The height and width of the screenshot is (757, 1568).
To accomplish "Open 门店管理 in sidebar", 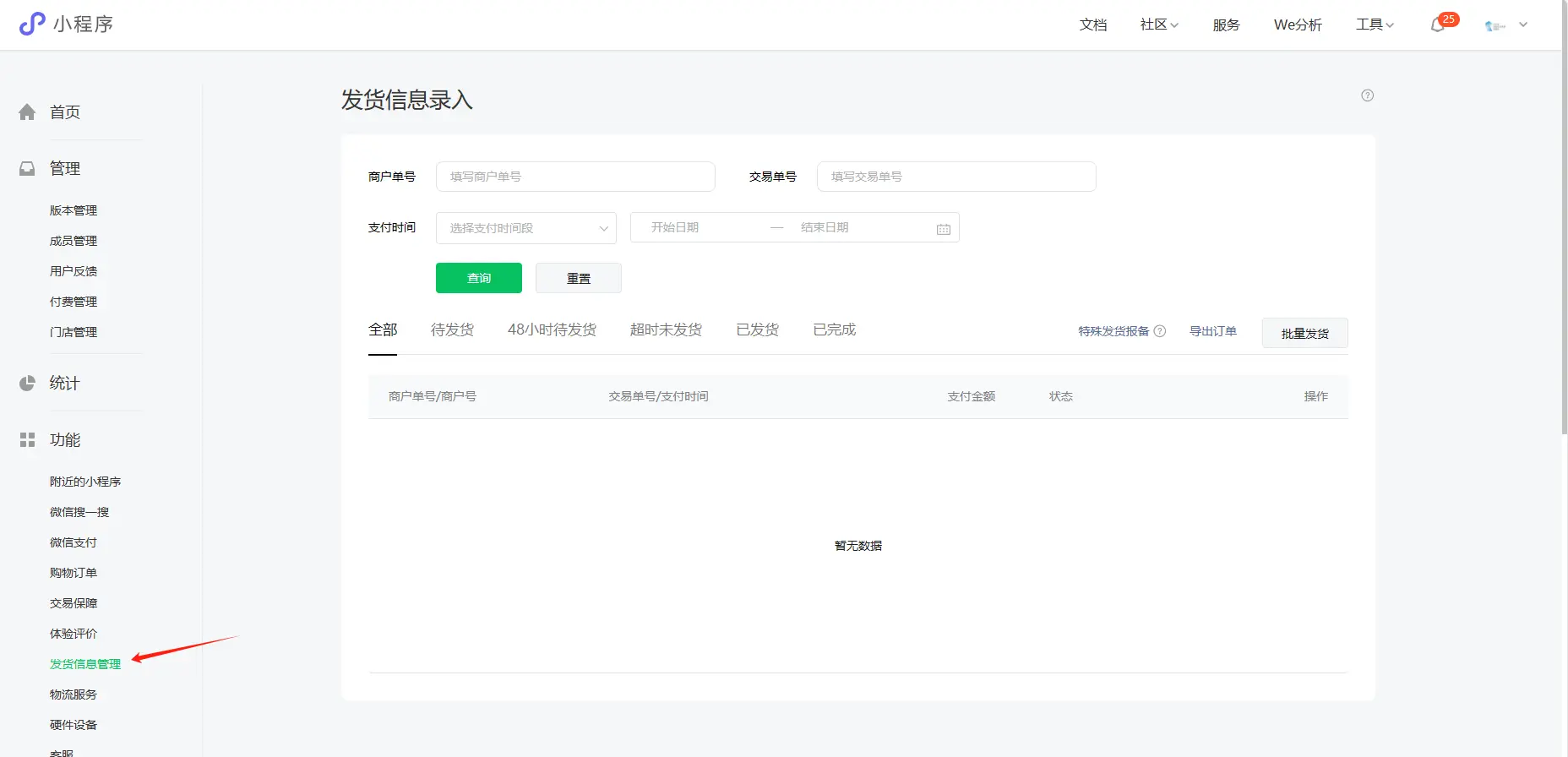I will coord(73,332).
